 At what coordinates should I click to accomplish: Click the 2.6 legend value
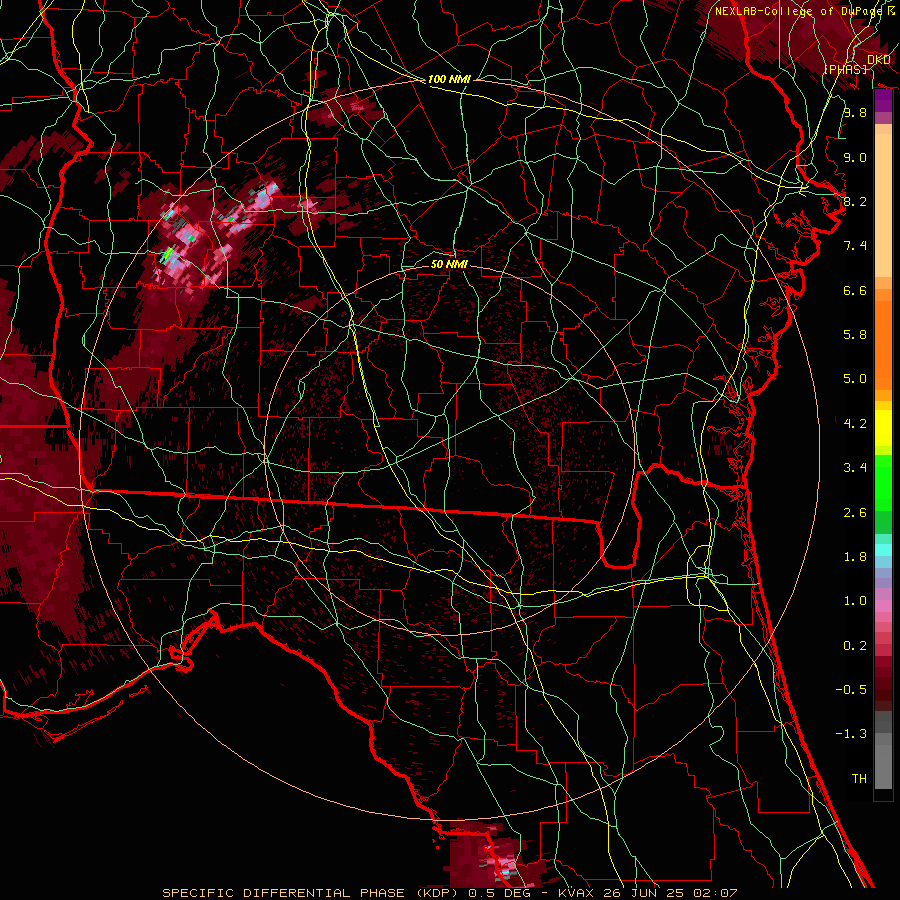pyautogui.click(x=855, y=512)
